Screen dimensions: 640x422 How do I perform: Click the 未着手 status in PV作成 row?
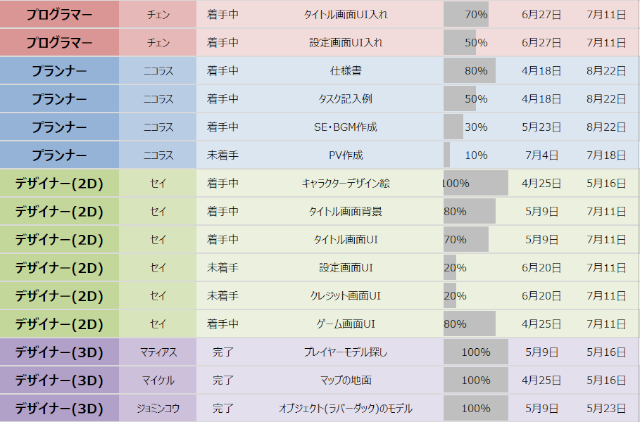point(221,155)
